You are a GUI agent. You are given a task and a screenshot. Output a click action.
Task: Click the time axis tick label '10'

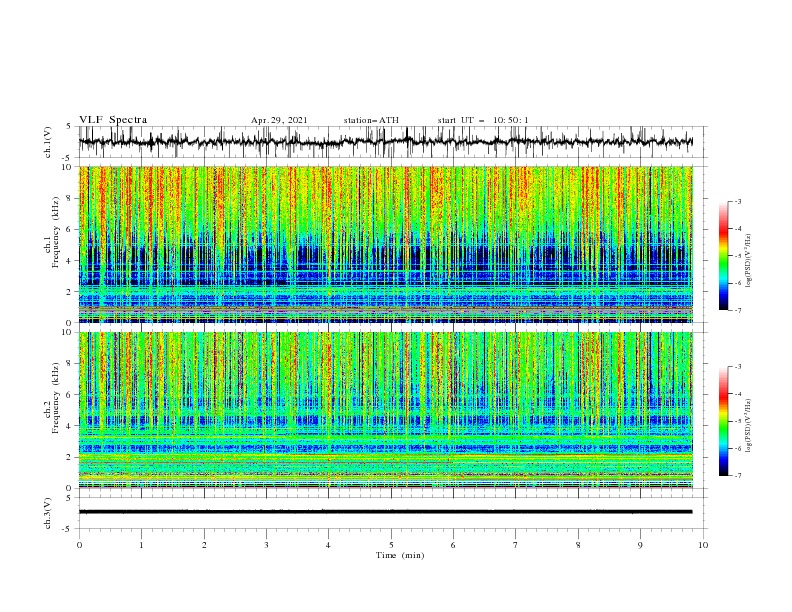(703, 545)
